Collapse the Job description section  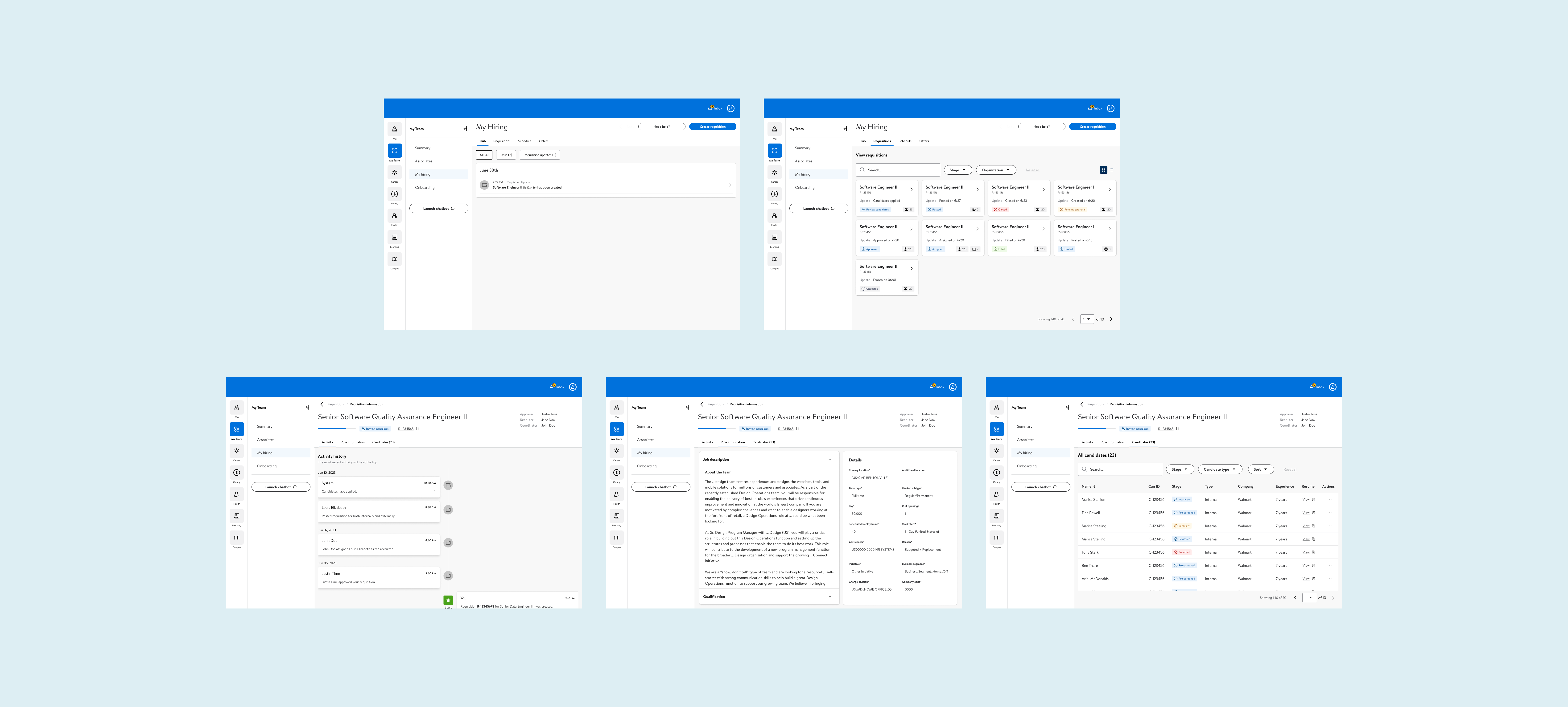pos(830,459)
